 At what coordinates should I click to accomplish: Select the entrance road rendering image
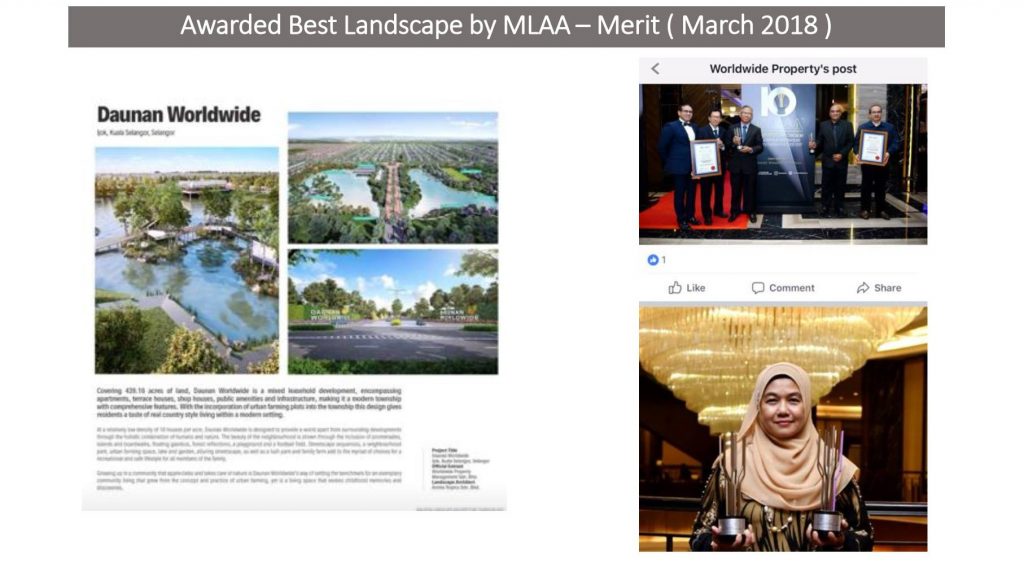[x=392, y=310]
